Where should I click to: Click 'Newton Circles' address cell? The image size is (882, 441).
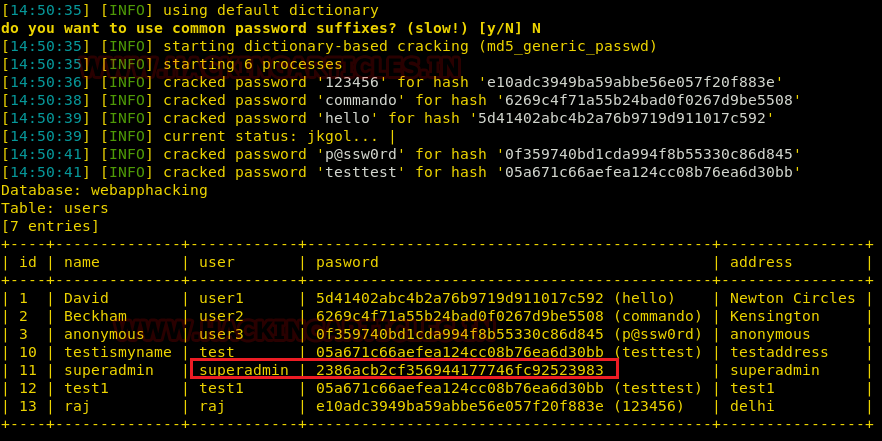click(792, 298)
